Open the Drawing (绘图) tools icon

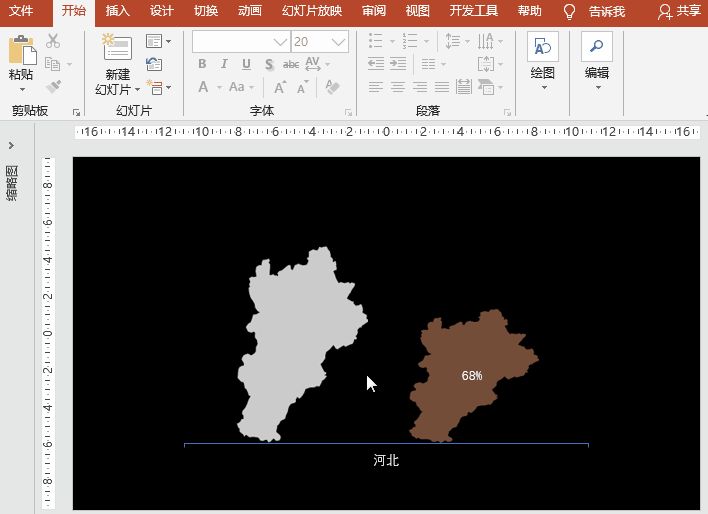tap(543, 48)
